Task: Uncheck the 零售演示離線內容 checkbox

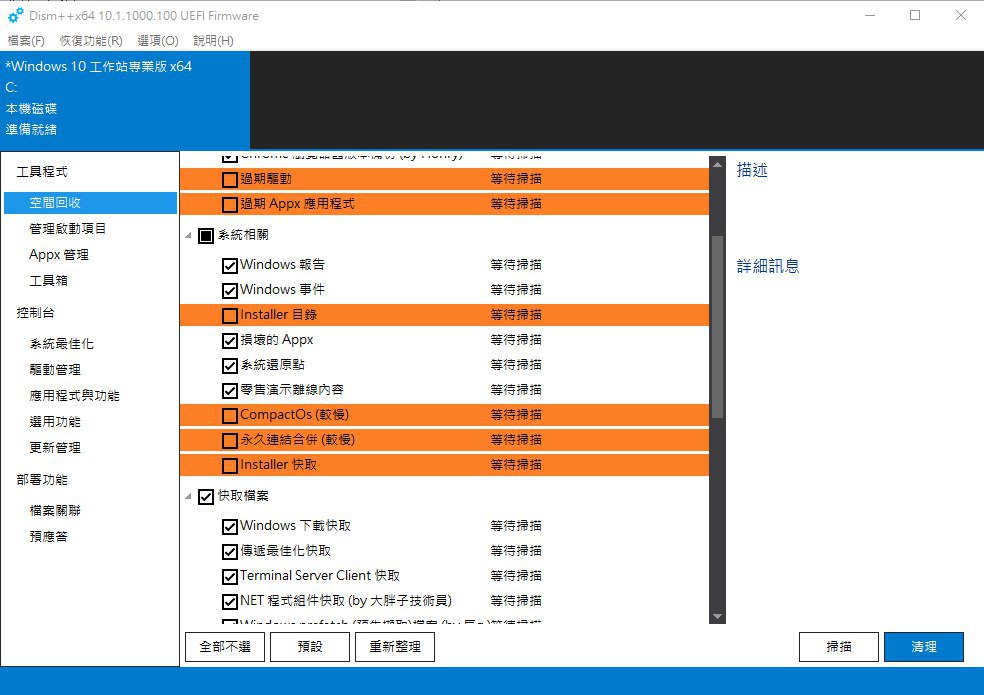Action: point(230,391)
